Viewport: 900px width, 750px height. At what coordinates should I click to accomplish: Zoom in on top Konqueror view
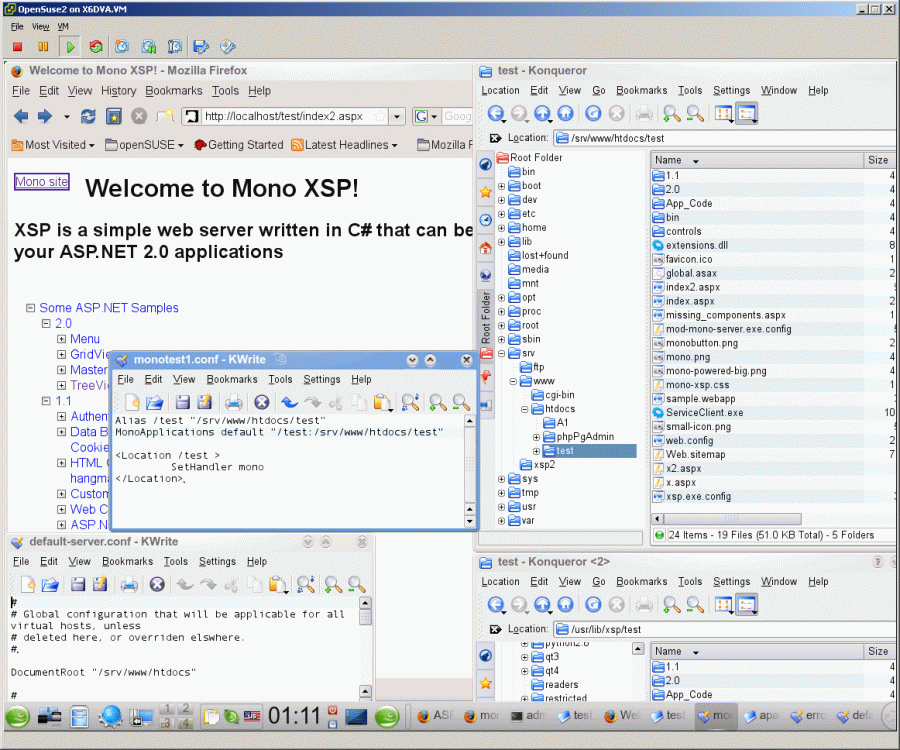click(671, 114)
